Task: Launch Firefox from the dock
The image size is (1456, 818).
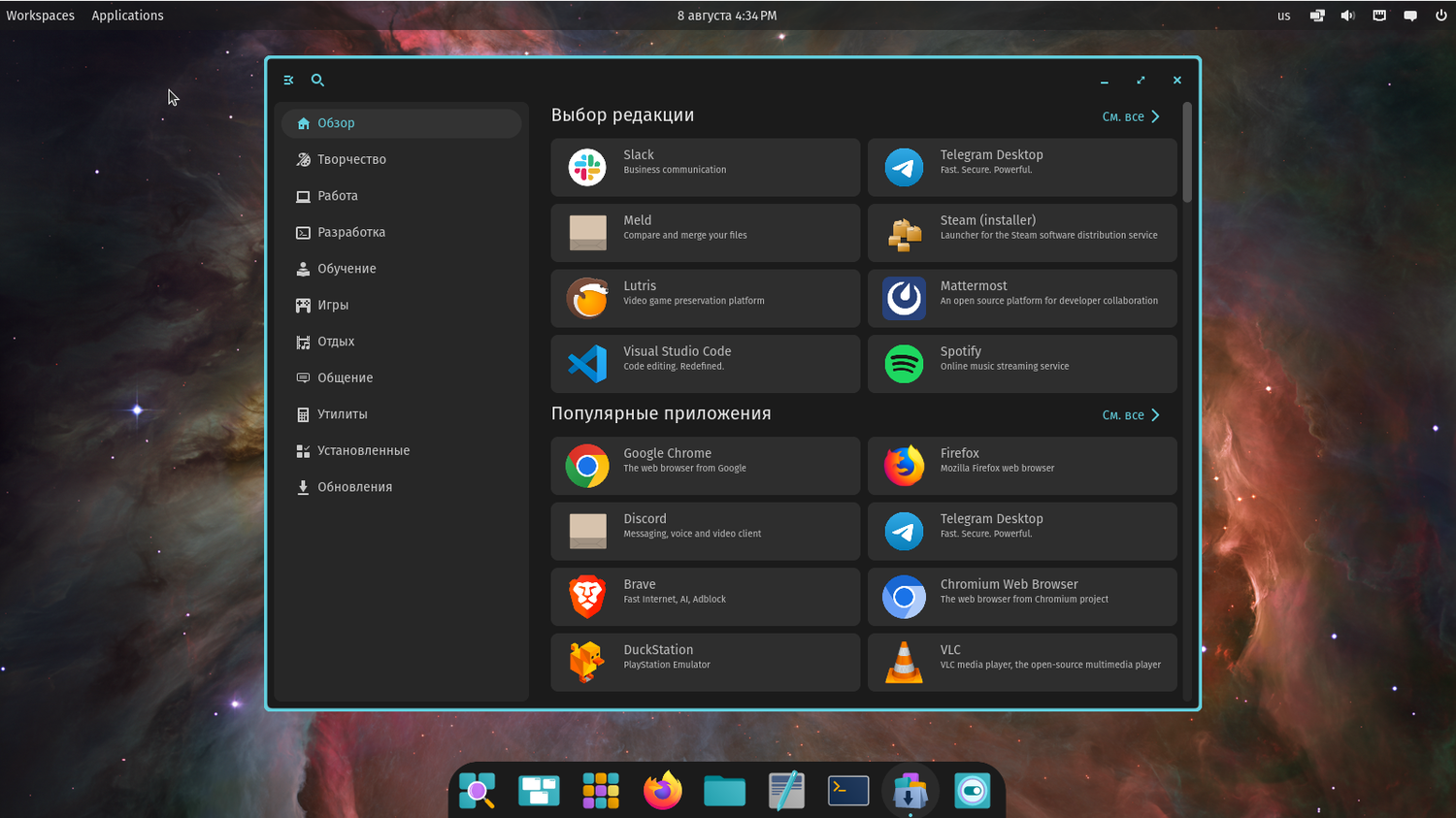Action: point(663,791)
